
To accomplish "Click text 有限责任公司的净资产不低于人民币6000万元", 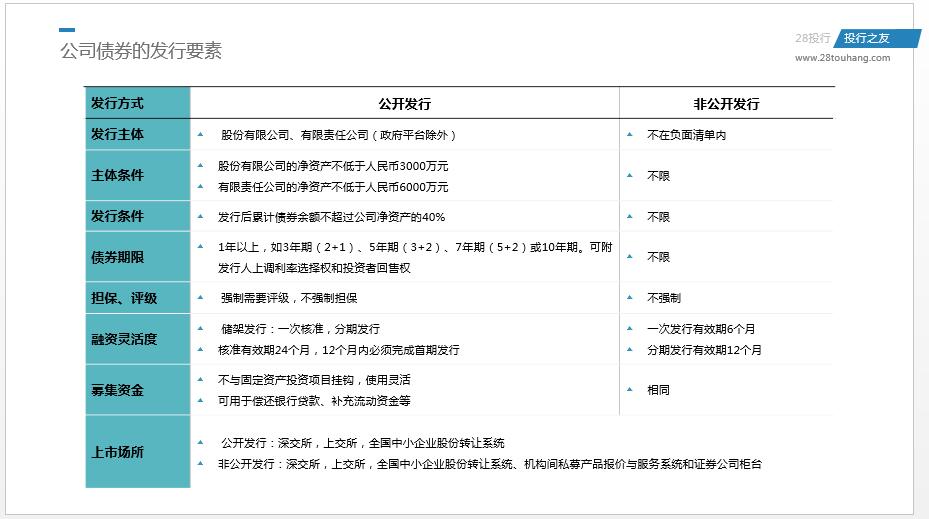I will [x=333, y=187].
